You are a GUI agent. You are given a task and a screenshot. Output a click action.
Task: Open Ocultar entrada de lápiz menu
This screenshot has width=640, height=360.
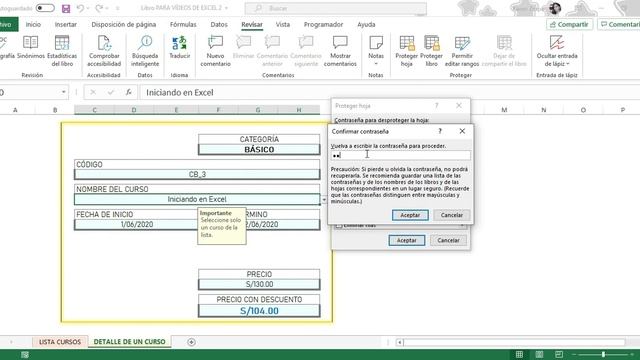tap(557, 51)
